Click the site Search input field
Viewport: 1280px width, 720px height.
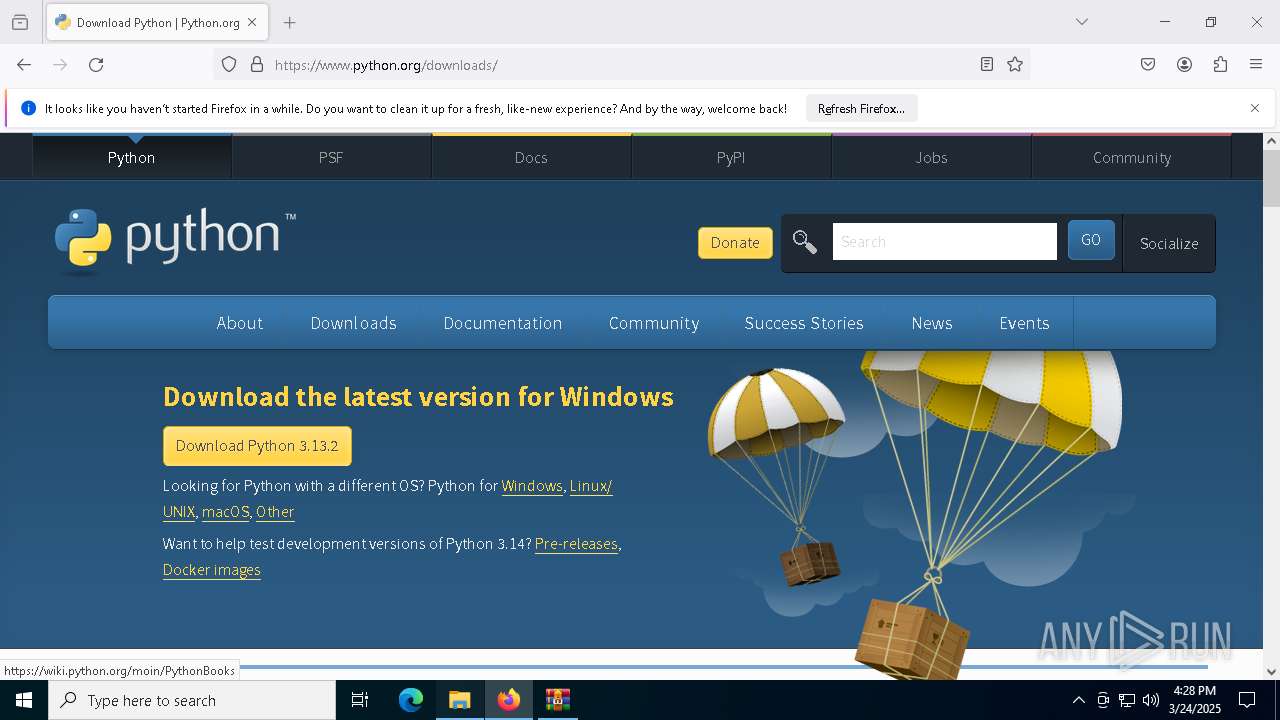pos(945,242)
